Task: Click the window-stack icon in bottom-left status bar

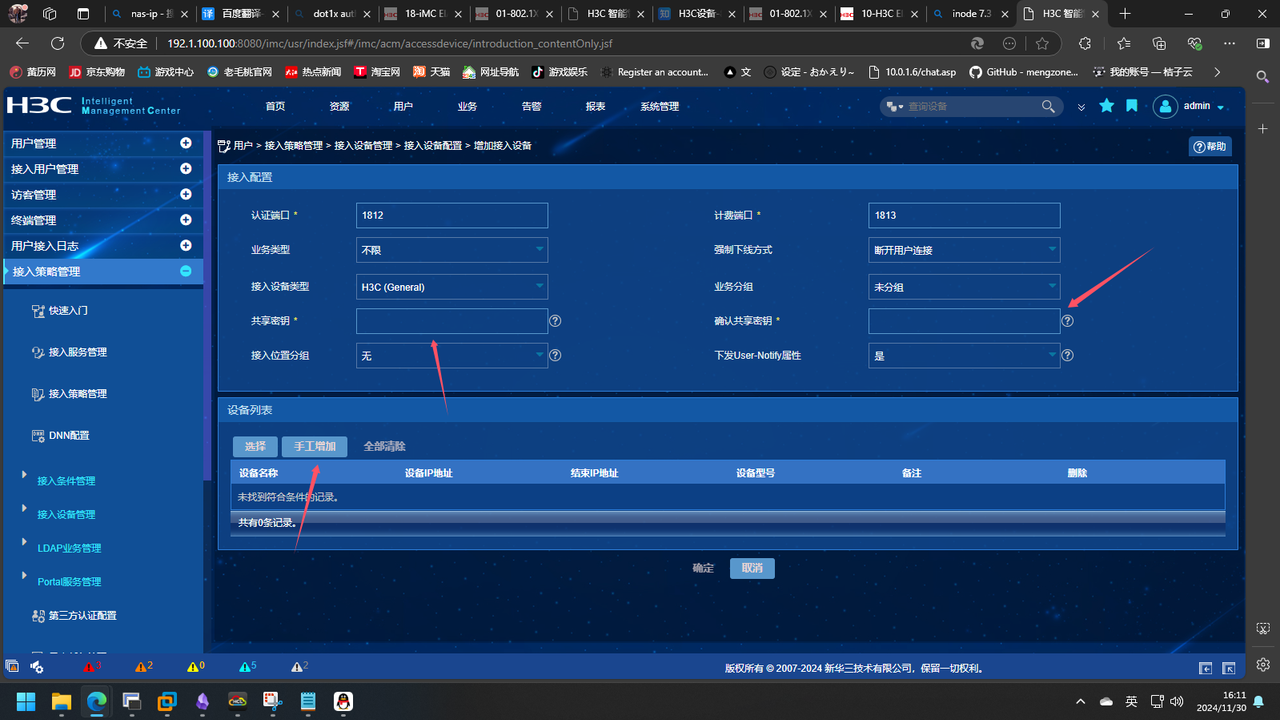Action: (x=12, y=666)
